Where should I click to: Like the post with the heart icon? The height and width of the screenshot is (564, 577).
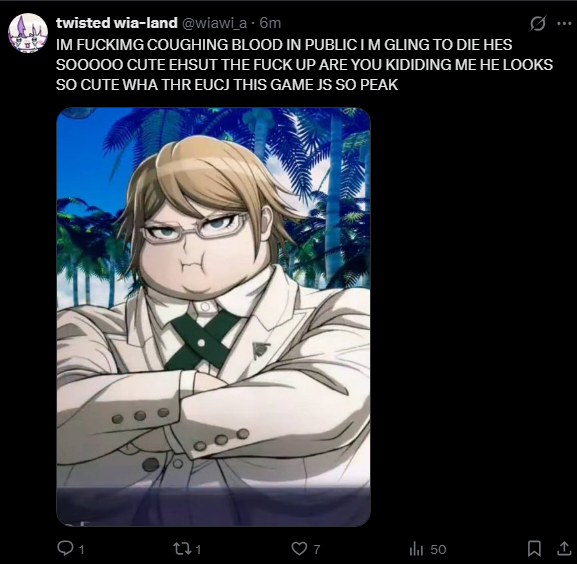(x=299, y=549)
